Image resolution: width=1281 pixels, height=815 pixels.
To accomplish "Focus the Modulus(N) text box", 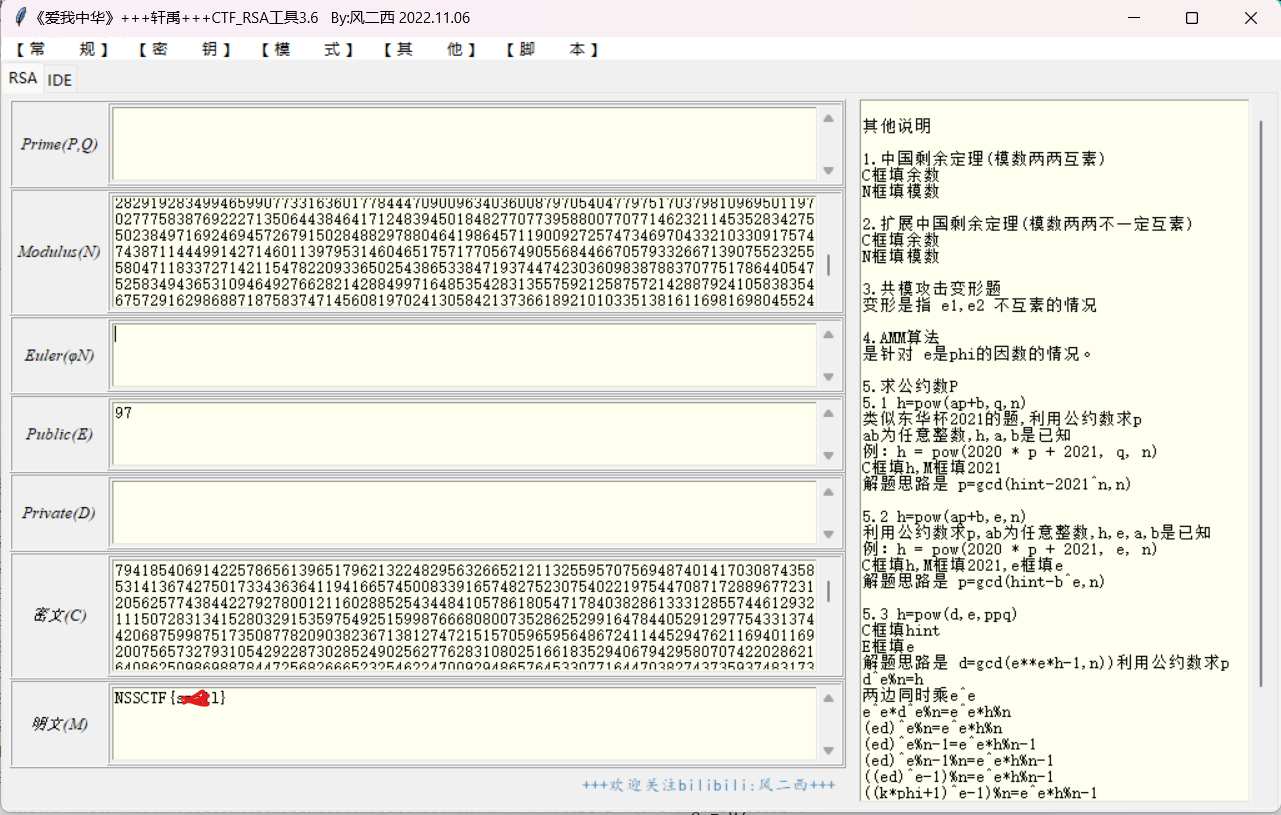I will (465, 252).
